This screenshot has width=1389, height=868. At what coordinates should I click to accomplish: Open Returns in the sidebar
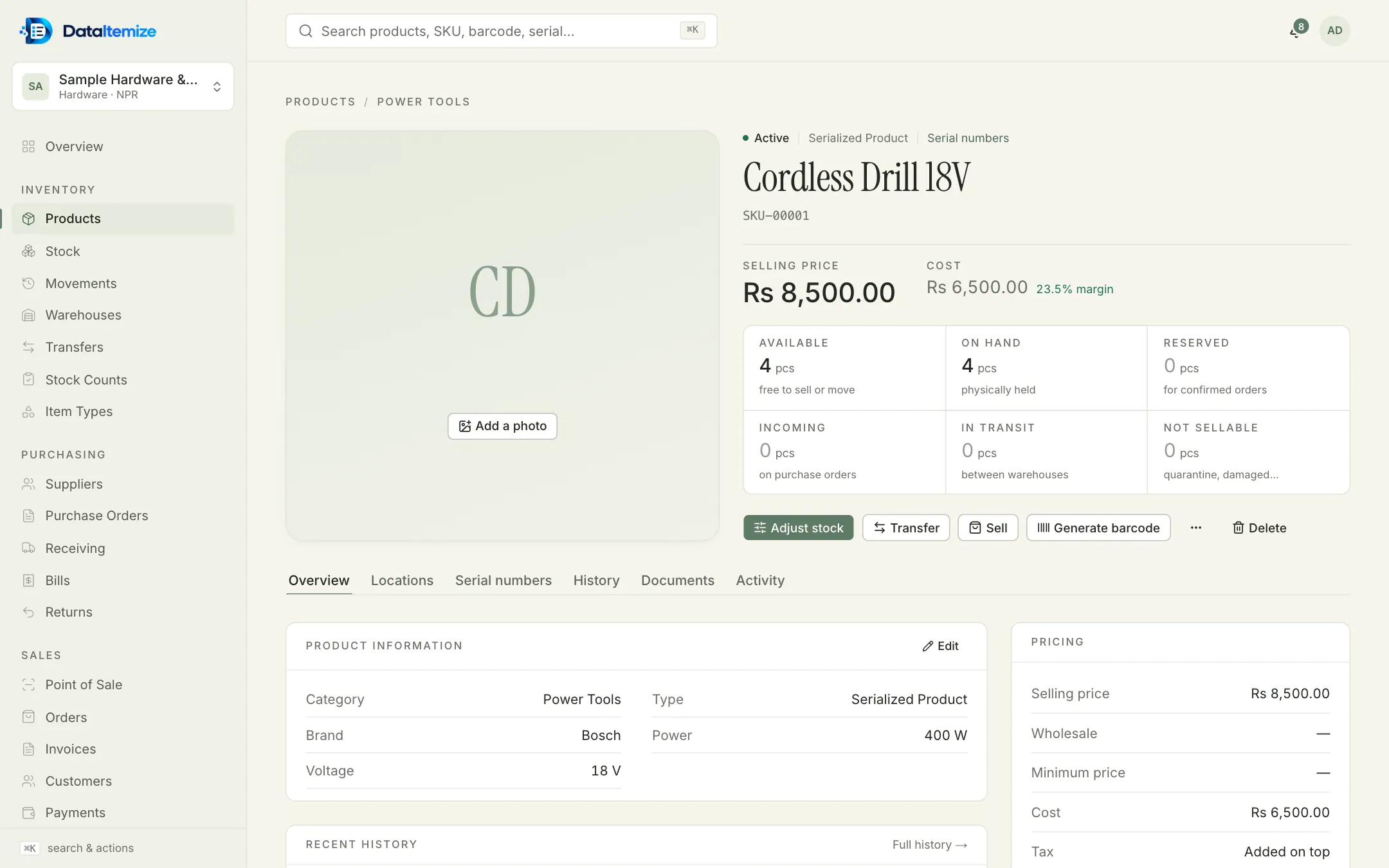(122, 612)
